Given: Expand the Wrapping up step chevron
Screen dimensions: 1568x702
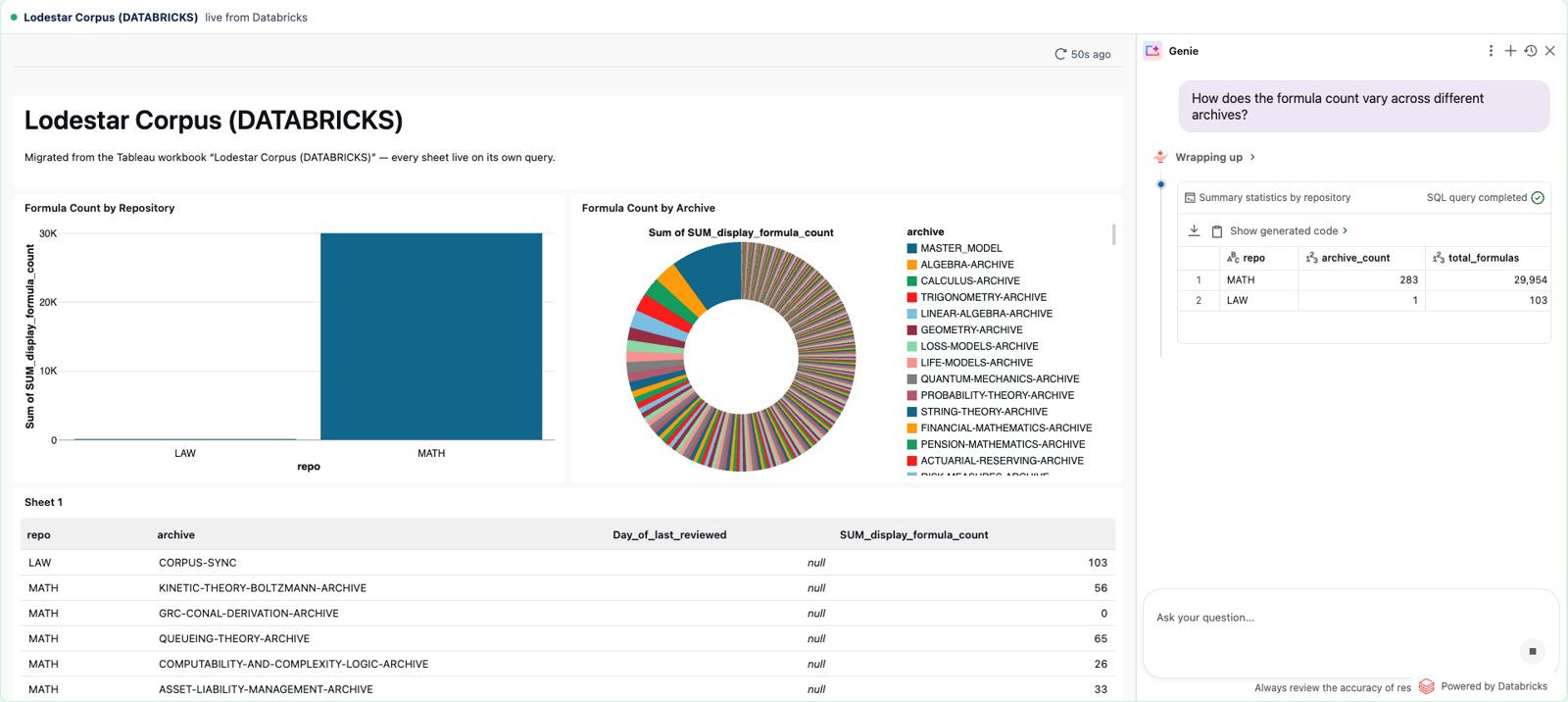Looking at the screenshot, I should tap(1252, 157).
